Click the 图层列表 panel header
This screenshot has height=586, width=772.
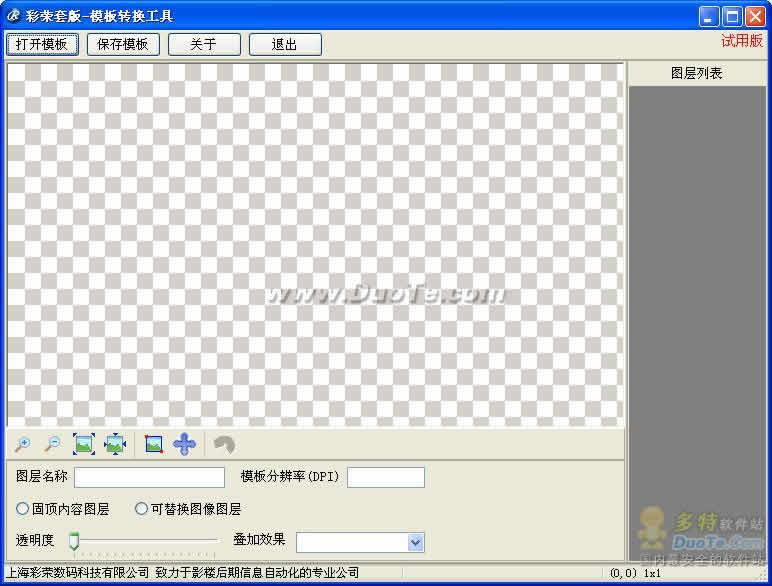[697, 73]
